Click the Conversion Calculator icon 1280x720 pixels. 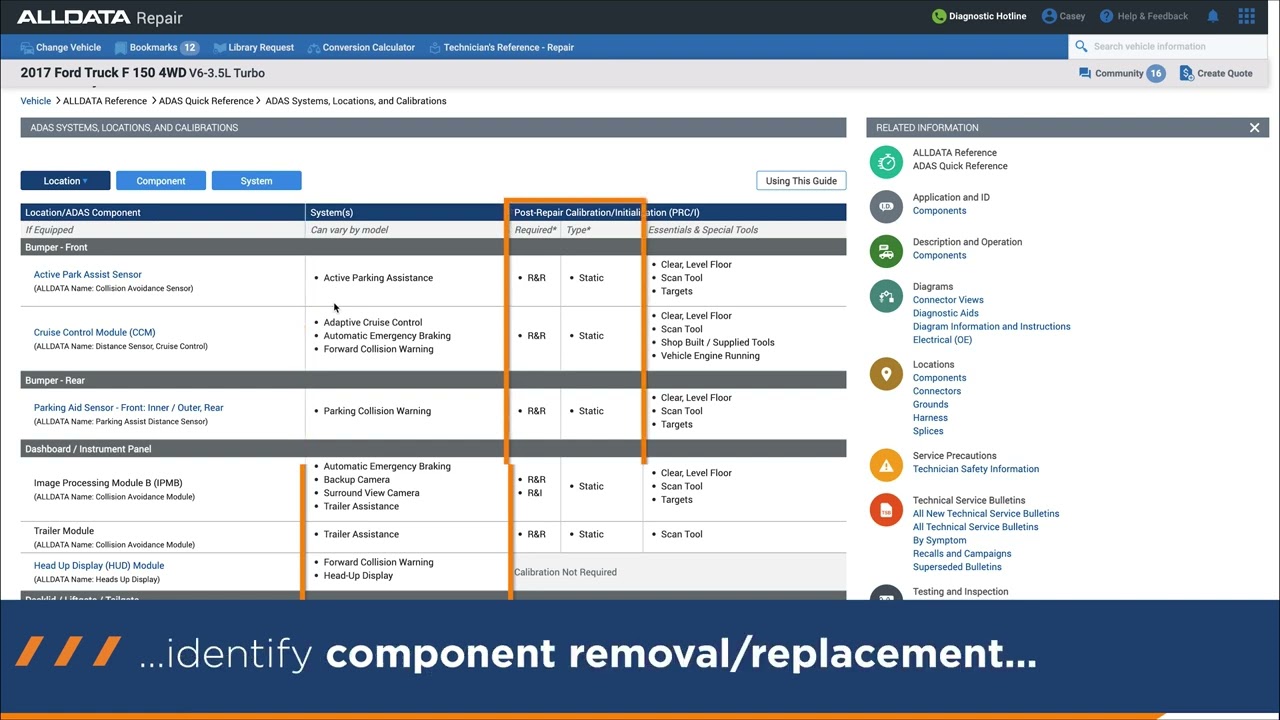point(314,47)
